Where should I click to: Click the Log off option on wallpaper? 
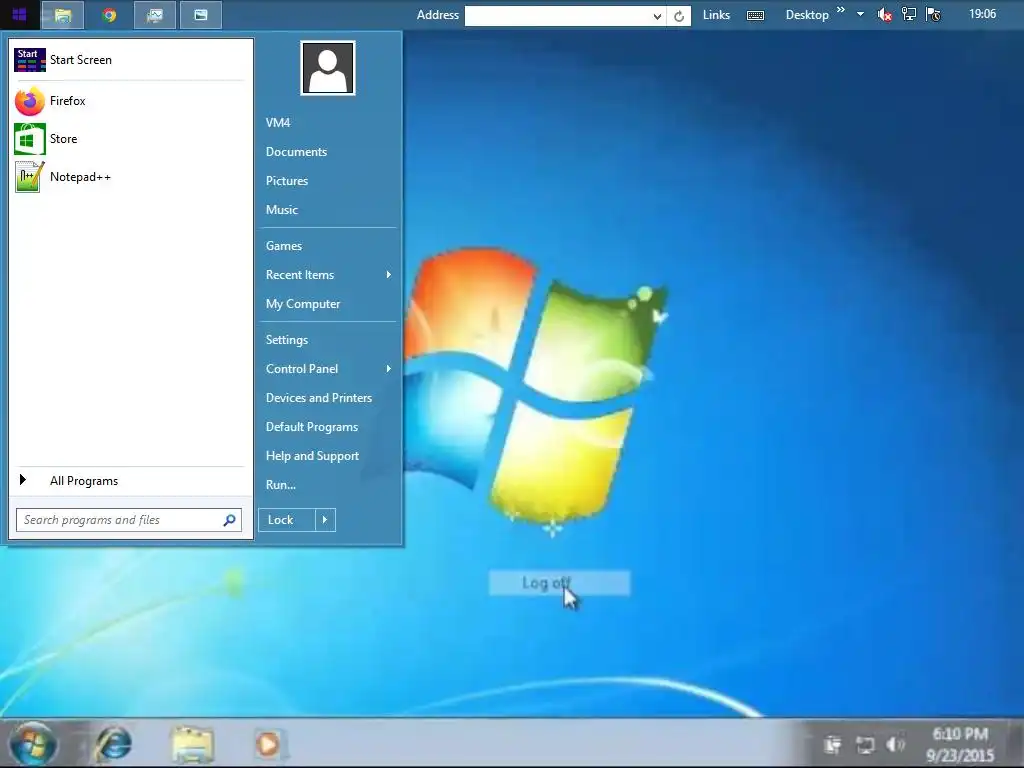(x=559, y=583)
